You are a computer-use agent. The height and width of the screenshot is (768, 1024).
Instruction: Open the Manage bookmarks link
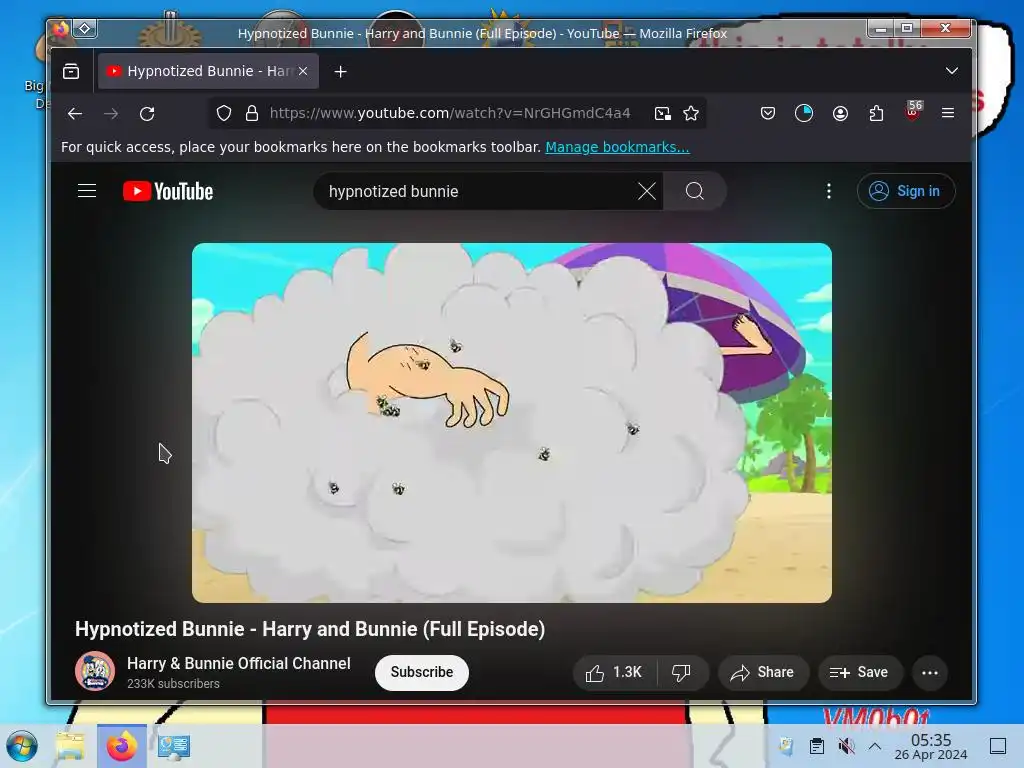pyautogui.click(x=617, y=147)
